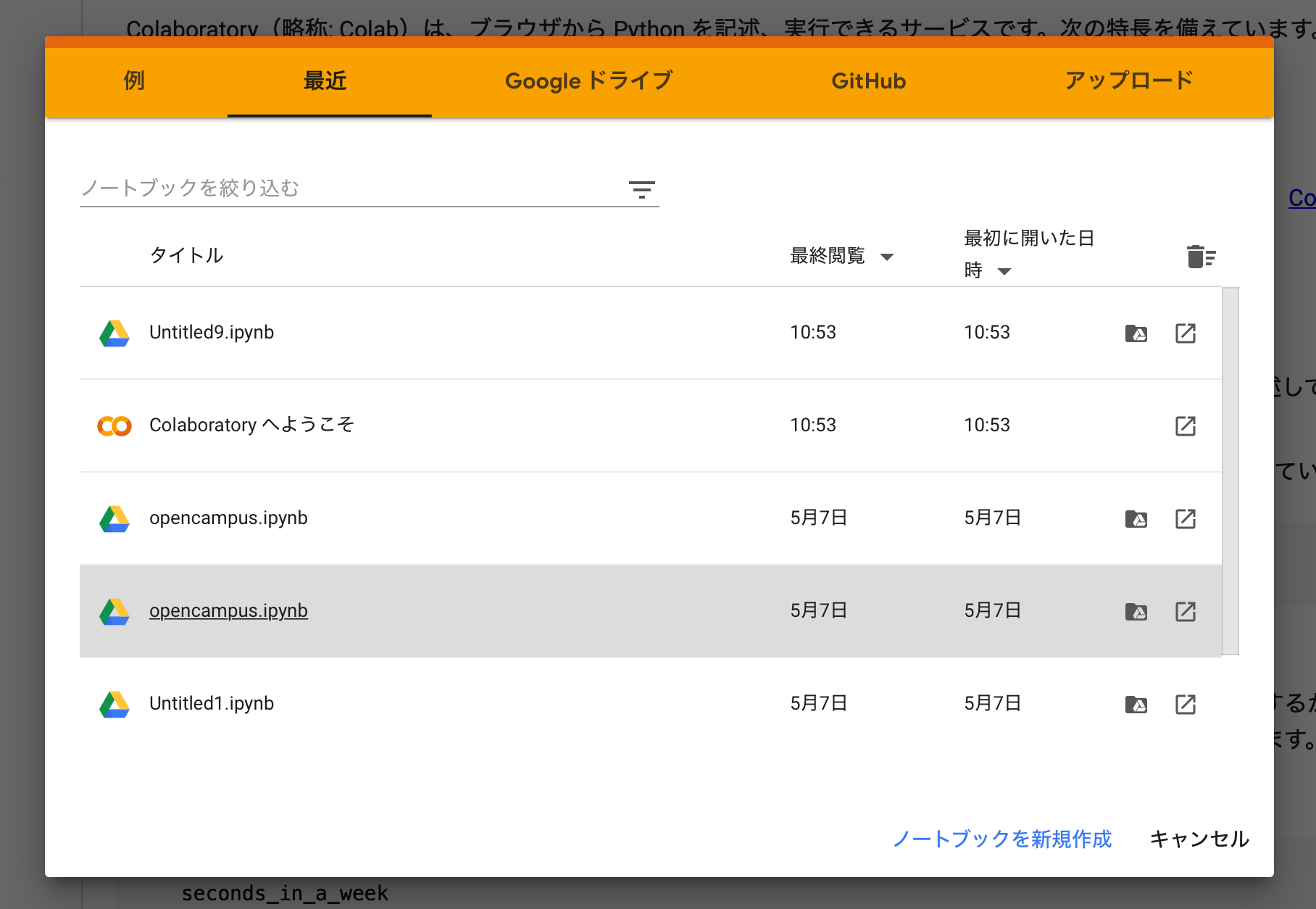Open the アップロード tab

pos(1128,80)
